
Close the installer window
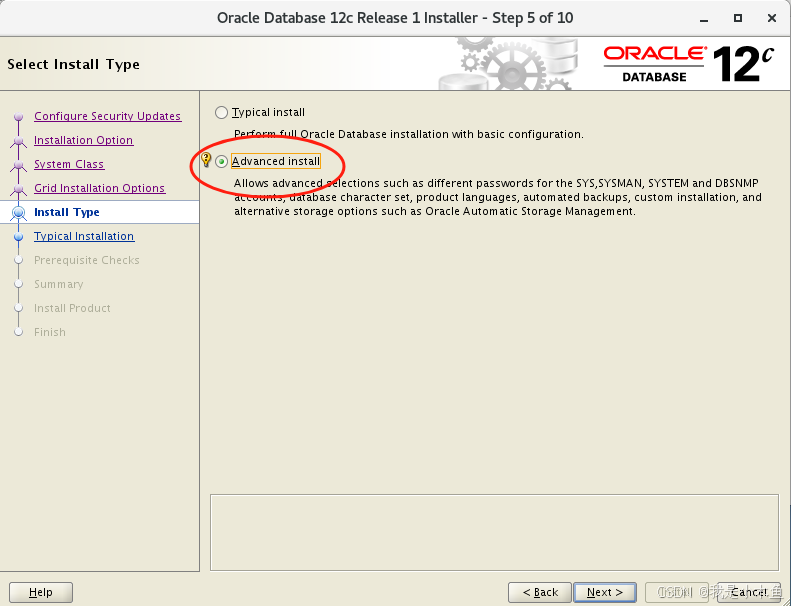point(772,18)
